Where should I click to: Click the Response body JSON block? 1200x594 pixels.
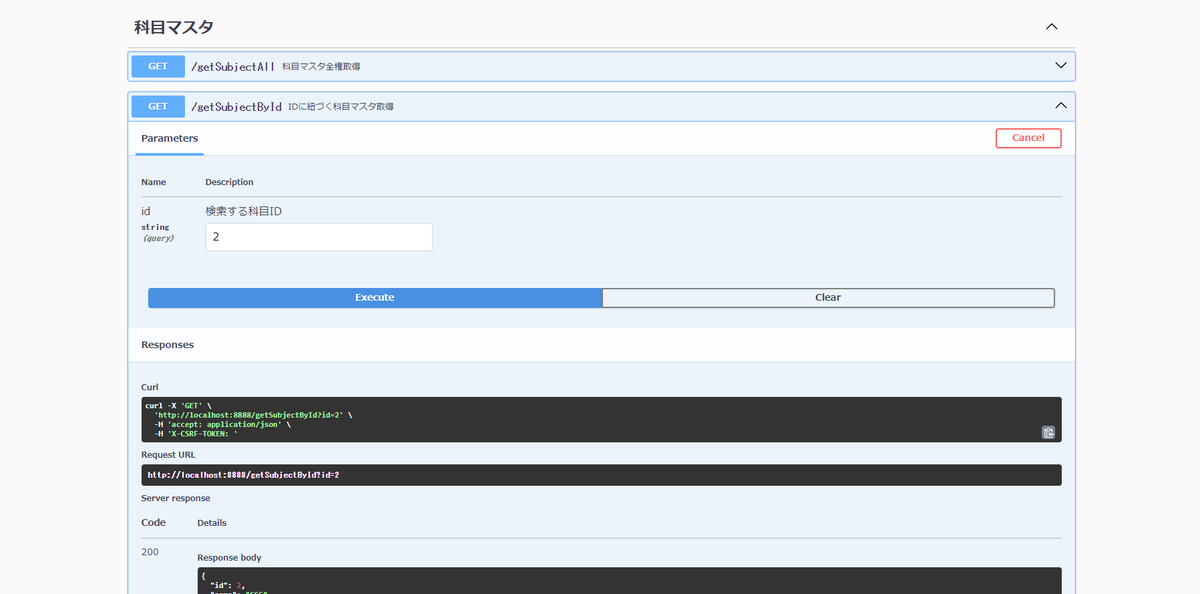tap(629, 581)
